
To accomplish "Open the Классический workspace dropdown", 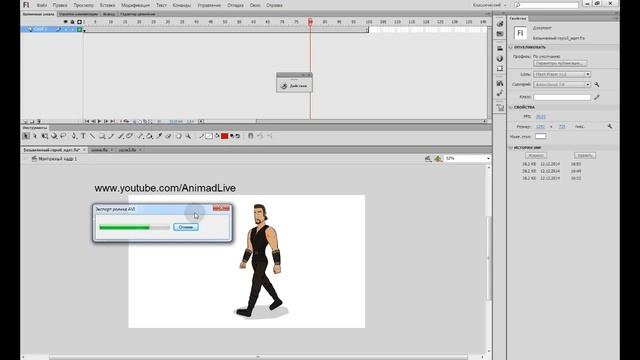I will pyautogui.click(x=489, y=5).
